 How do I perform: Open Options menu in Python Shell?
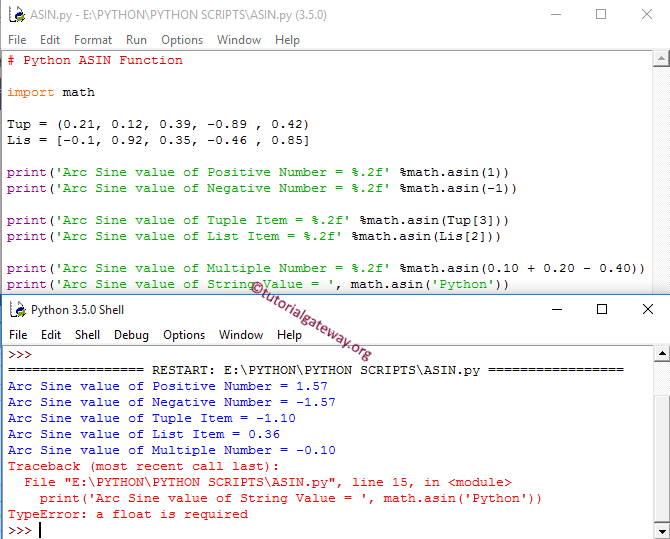click(x=184, y=335)
